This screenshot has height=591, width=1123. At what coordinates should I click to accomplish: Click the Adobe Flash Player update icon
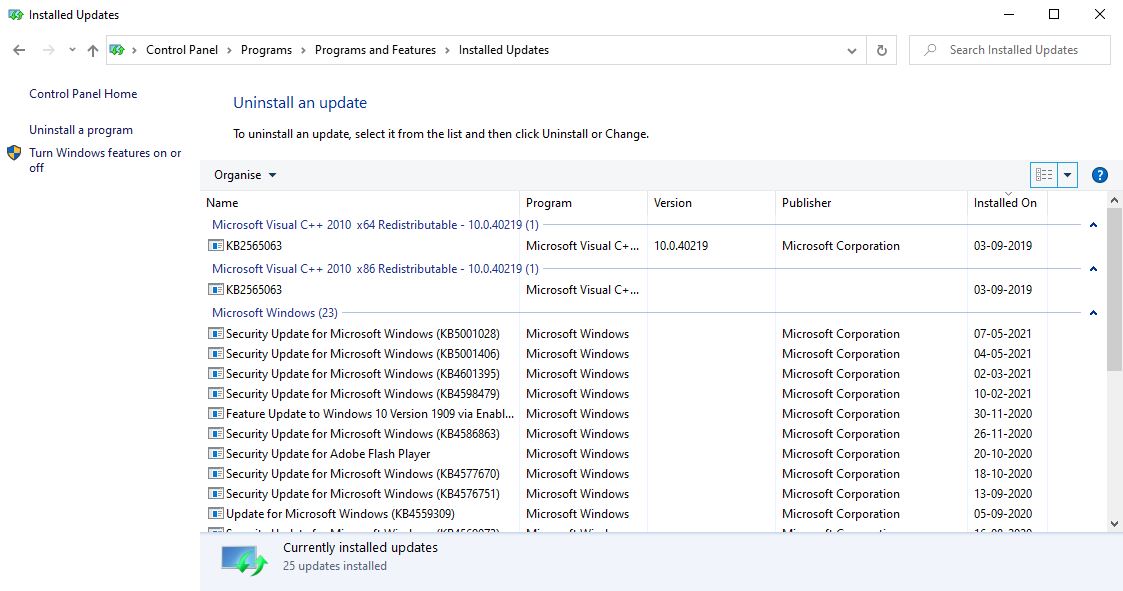pos(216,454)
